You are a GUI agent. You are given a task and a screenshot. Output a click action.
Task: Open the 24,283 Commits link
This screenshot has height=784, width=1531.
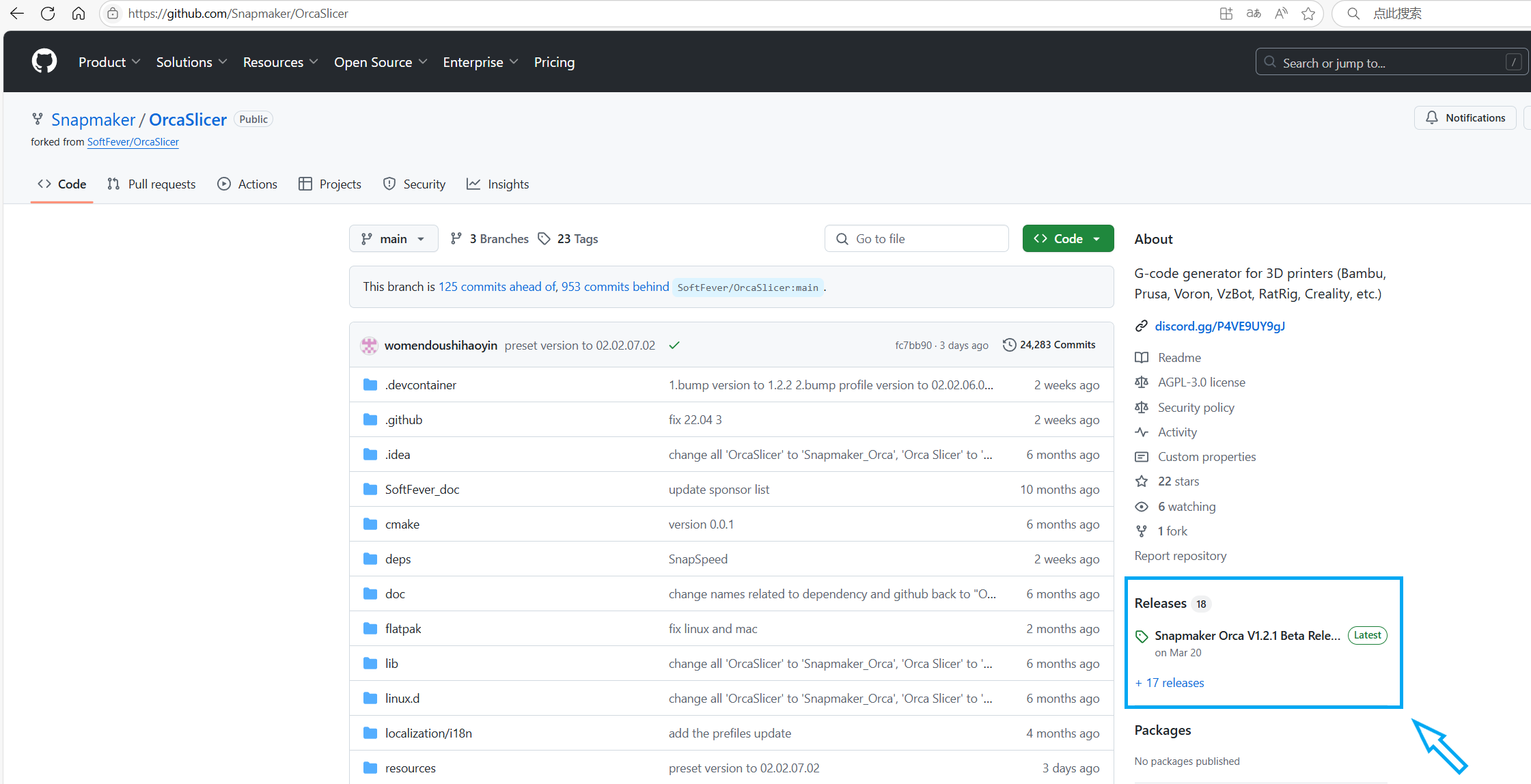pyautogui.click(x=1049, y=345)
